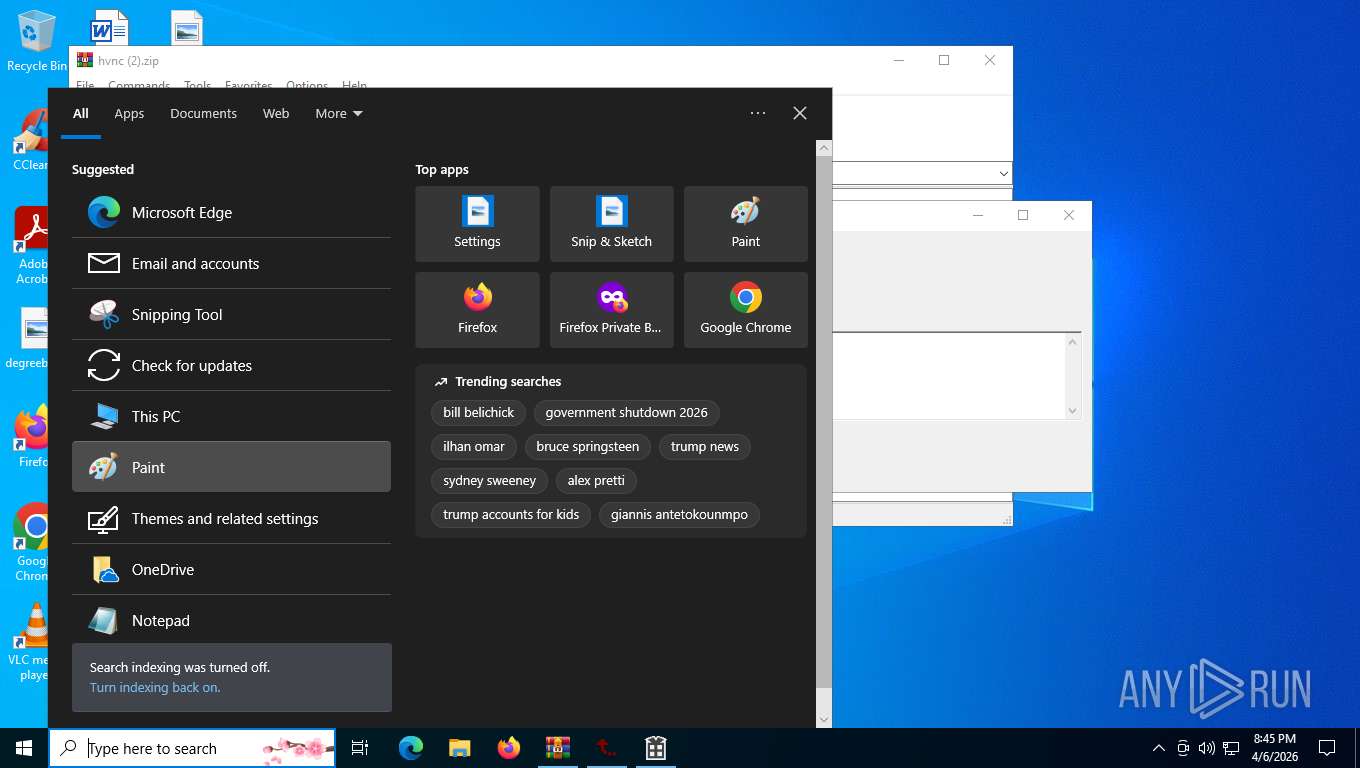Screen dimensions: 1360x768
Task: Search trending topic ilhan omar
Action: coord(474,446)
